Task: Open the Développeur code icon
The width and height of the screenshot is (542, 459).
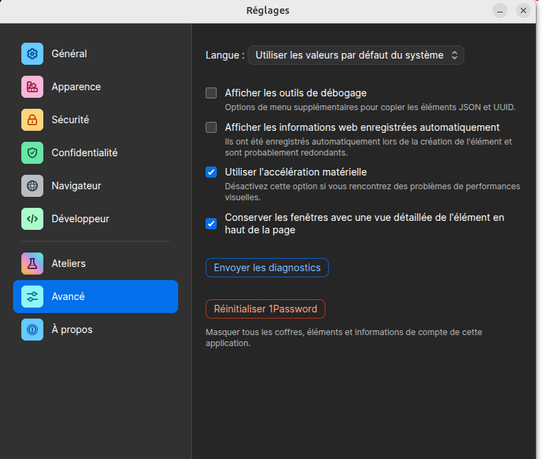Action: (x=32, y=219)
